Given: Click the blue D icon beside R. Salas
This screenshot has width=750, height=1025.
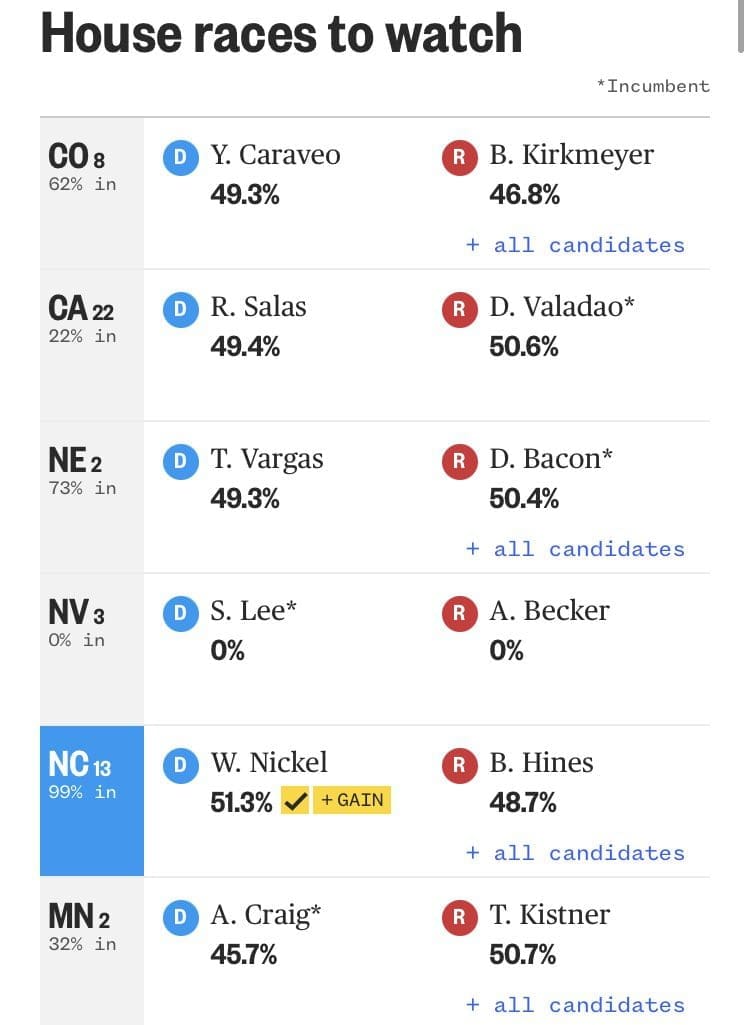Looking at the screenshot, I should 180,308.
